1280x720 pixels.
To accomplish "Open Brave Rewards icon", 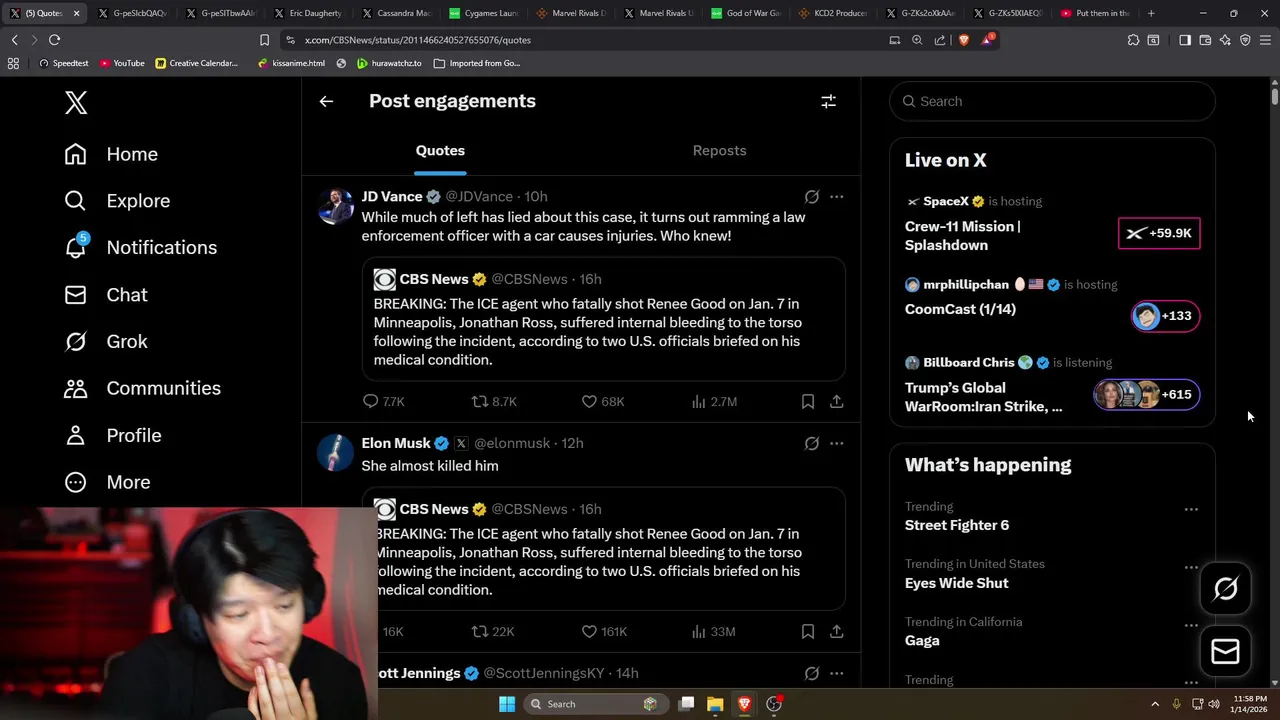I will point(988,40).
